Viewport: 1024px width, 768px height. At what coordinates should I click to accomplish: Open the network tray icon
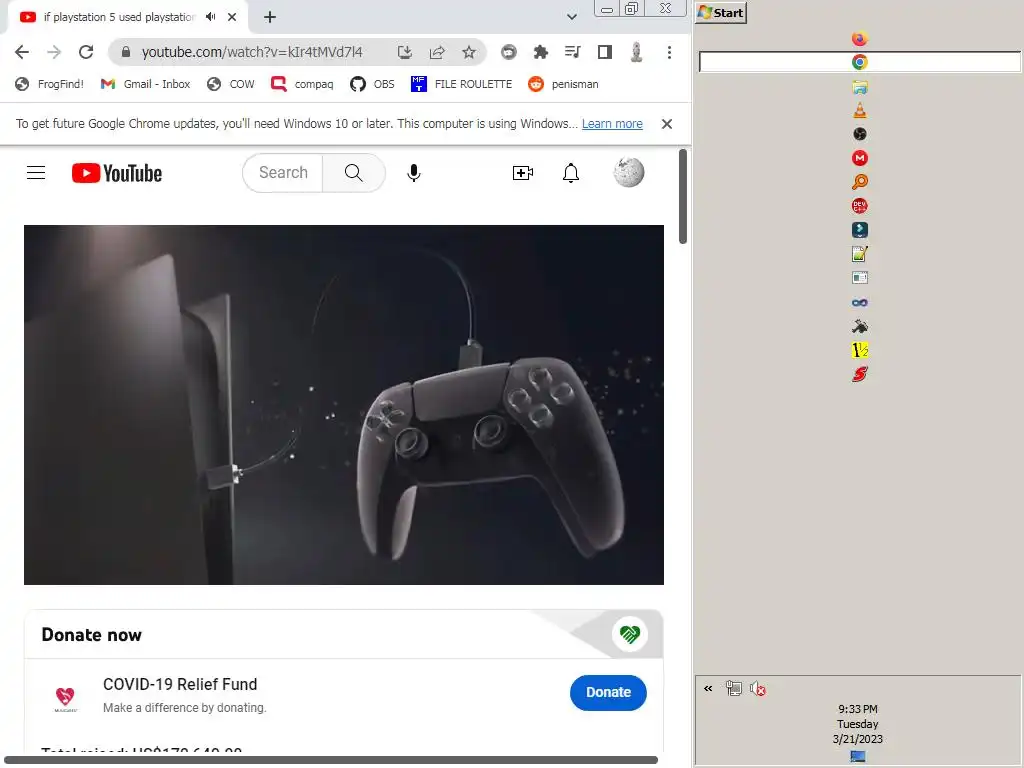733,688
